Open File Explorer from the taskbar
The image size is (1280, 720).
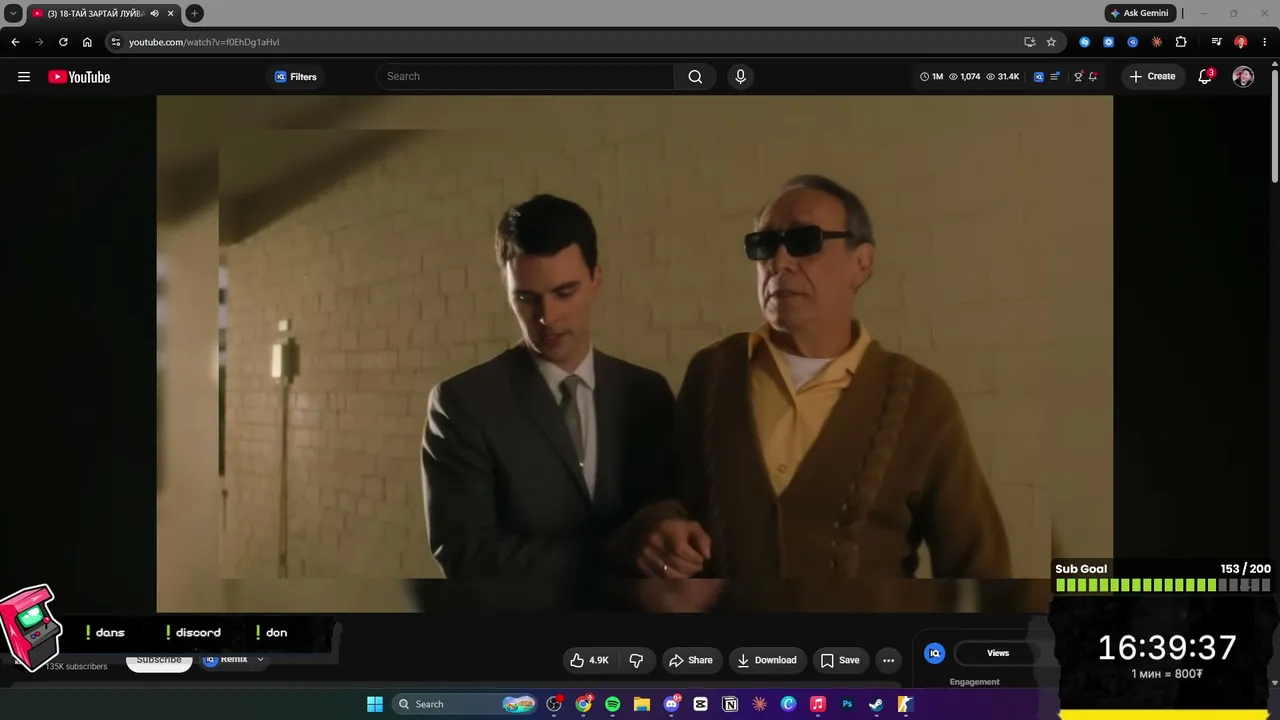coord(642,704)
